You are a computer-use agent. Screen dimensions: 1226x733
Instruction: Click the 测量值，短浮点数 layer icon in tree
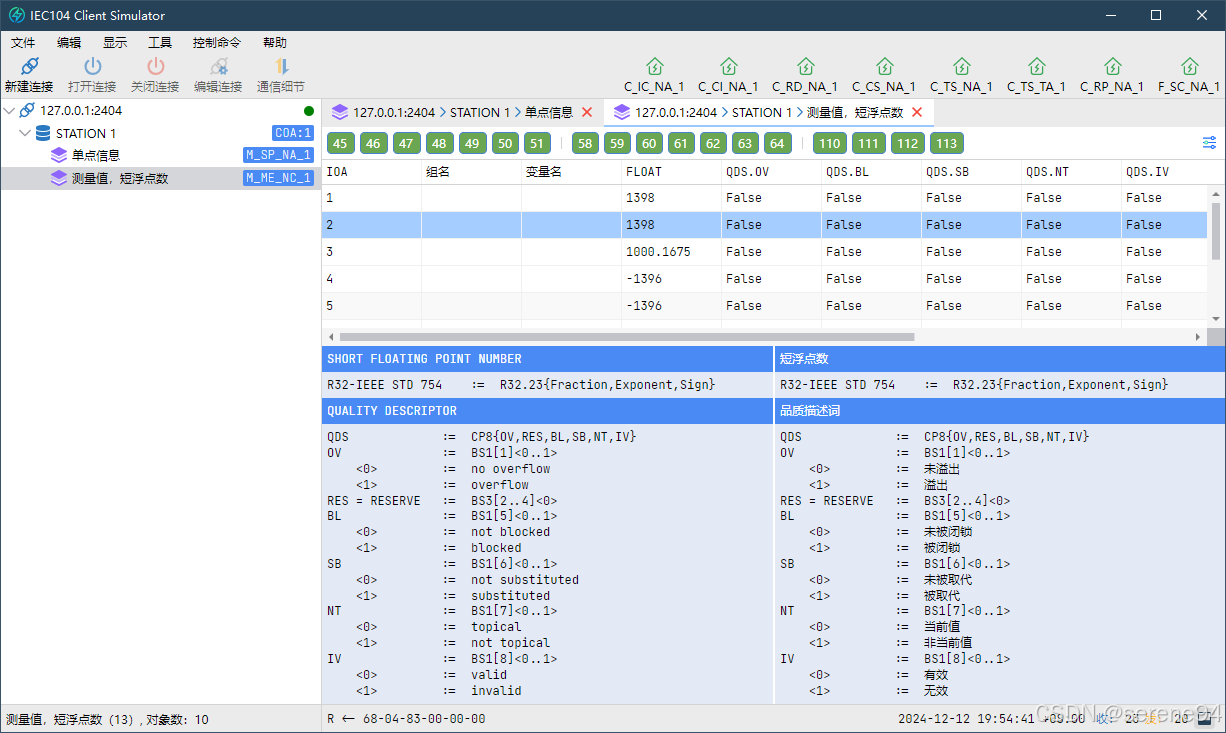pyautogui.click(x=59, y=178)
